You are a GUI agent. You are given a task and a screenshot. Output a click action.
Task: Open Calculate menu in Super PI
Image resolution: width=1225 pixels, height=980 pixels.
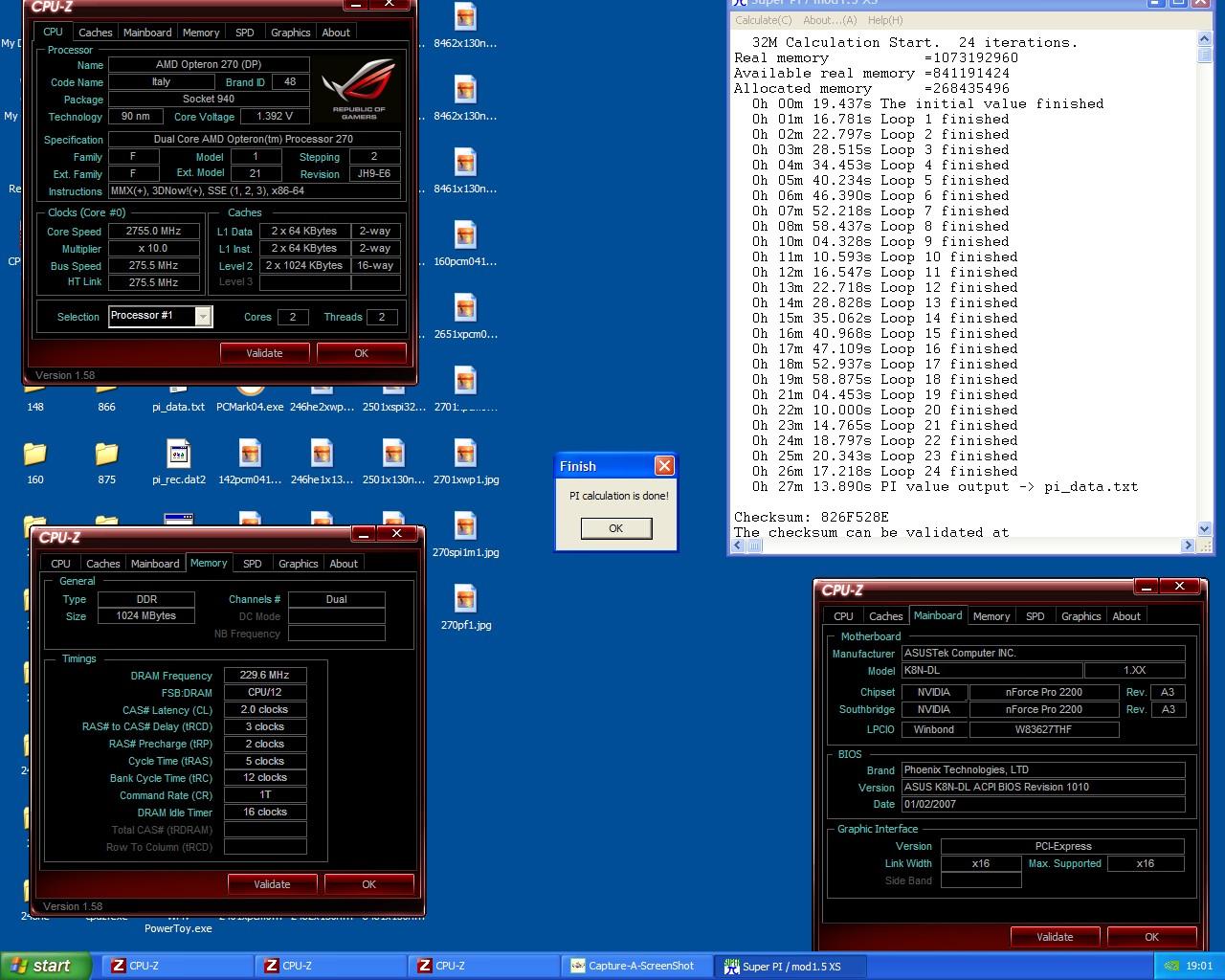pyautogui.click(x=763, y=20)
